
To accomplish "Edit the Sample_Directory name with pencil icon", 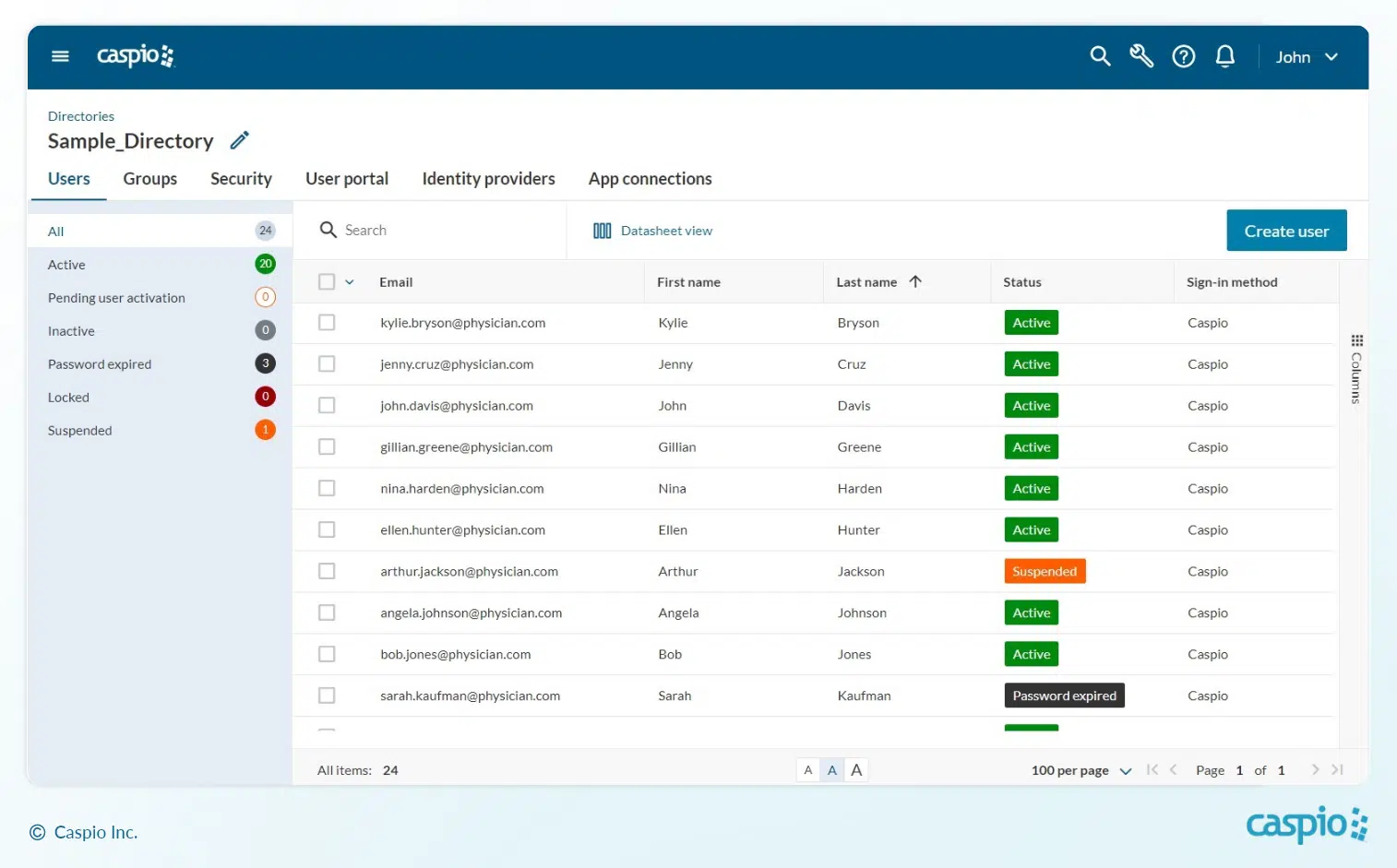I will click(240, 141).
